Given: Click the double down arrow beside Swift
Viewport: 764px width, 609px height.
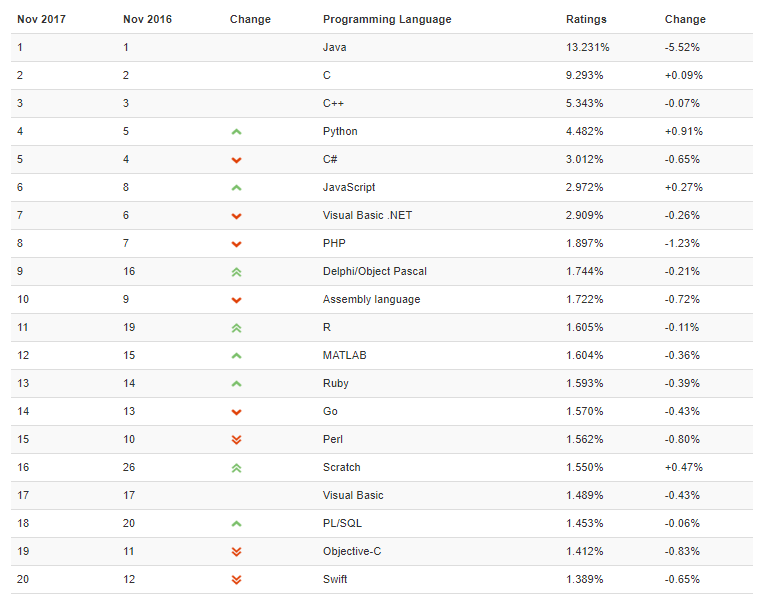Looking at the screenshot, I should click(236, 579).
